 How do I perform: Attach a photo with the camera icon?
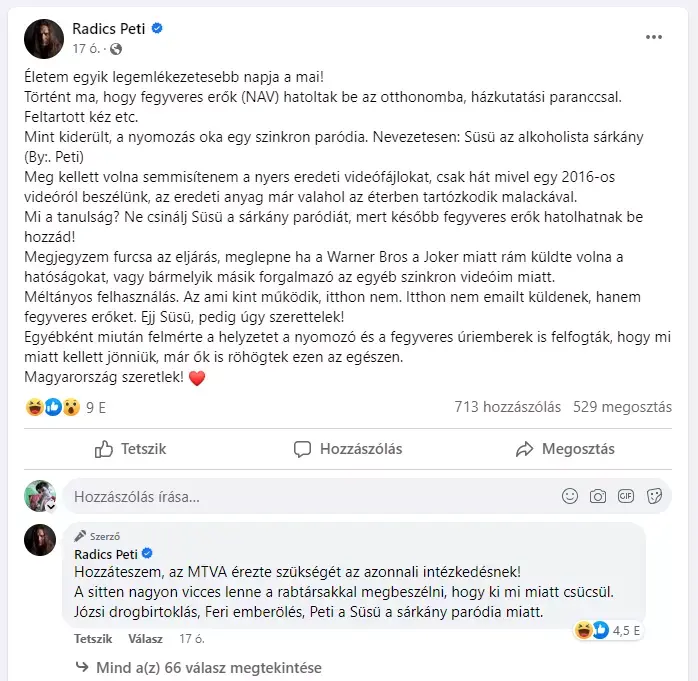[597, 496]
